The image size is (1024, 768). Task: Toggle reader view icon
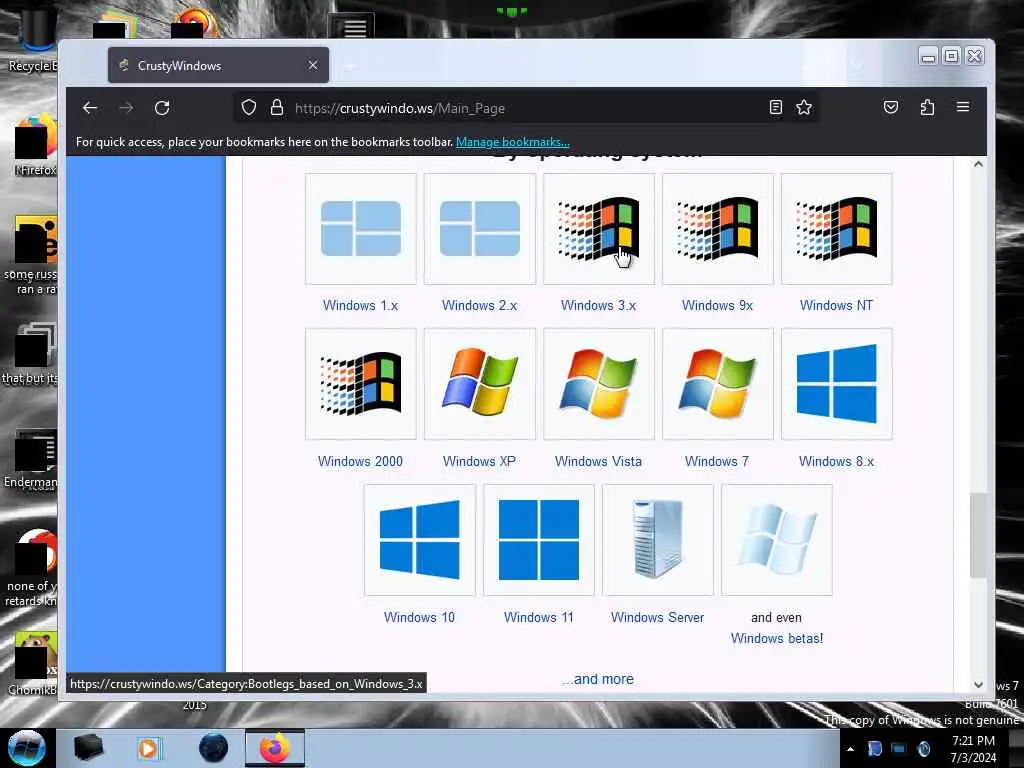coord(776,107)
